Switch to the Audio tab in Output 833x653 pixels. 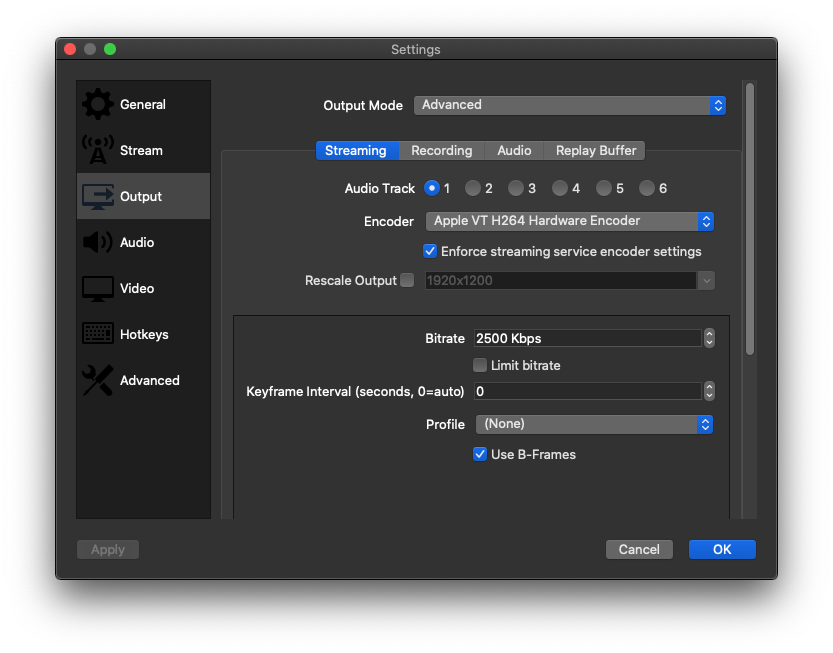pyautogui.click(x=514, y=150)
